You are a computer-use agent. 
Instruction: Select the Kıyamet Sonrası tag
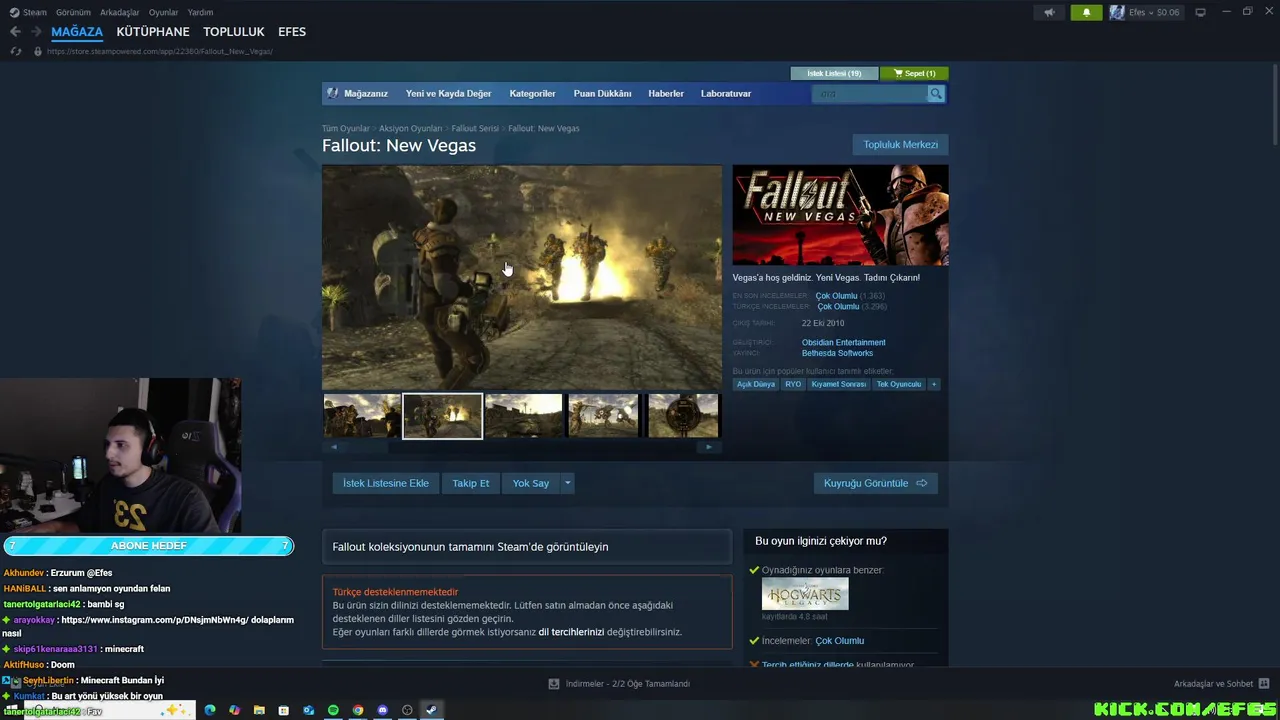(839, 384)
